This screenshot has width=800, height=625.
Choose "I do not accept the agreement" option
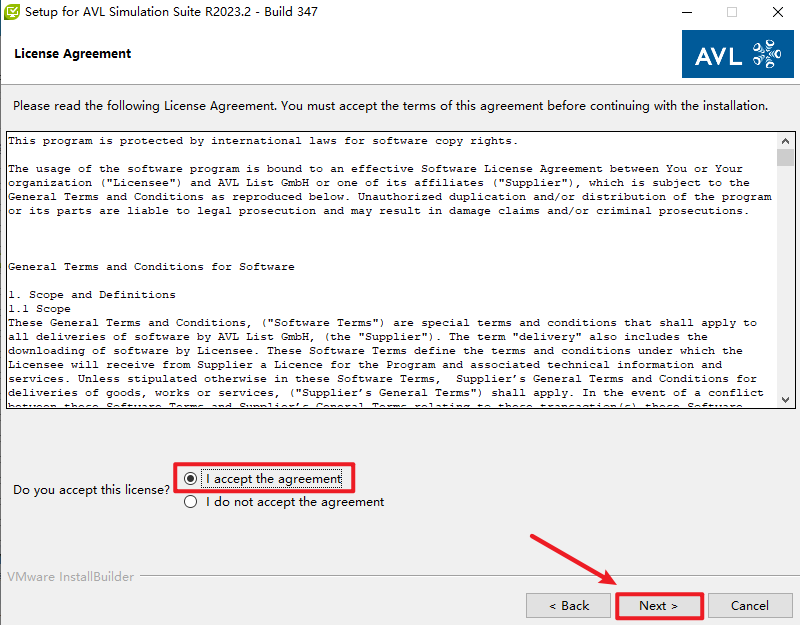(x=191, y=502)
